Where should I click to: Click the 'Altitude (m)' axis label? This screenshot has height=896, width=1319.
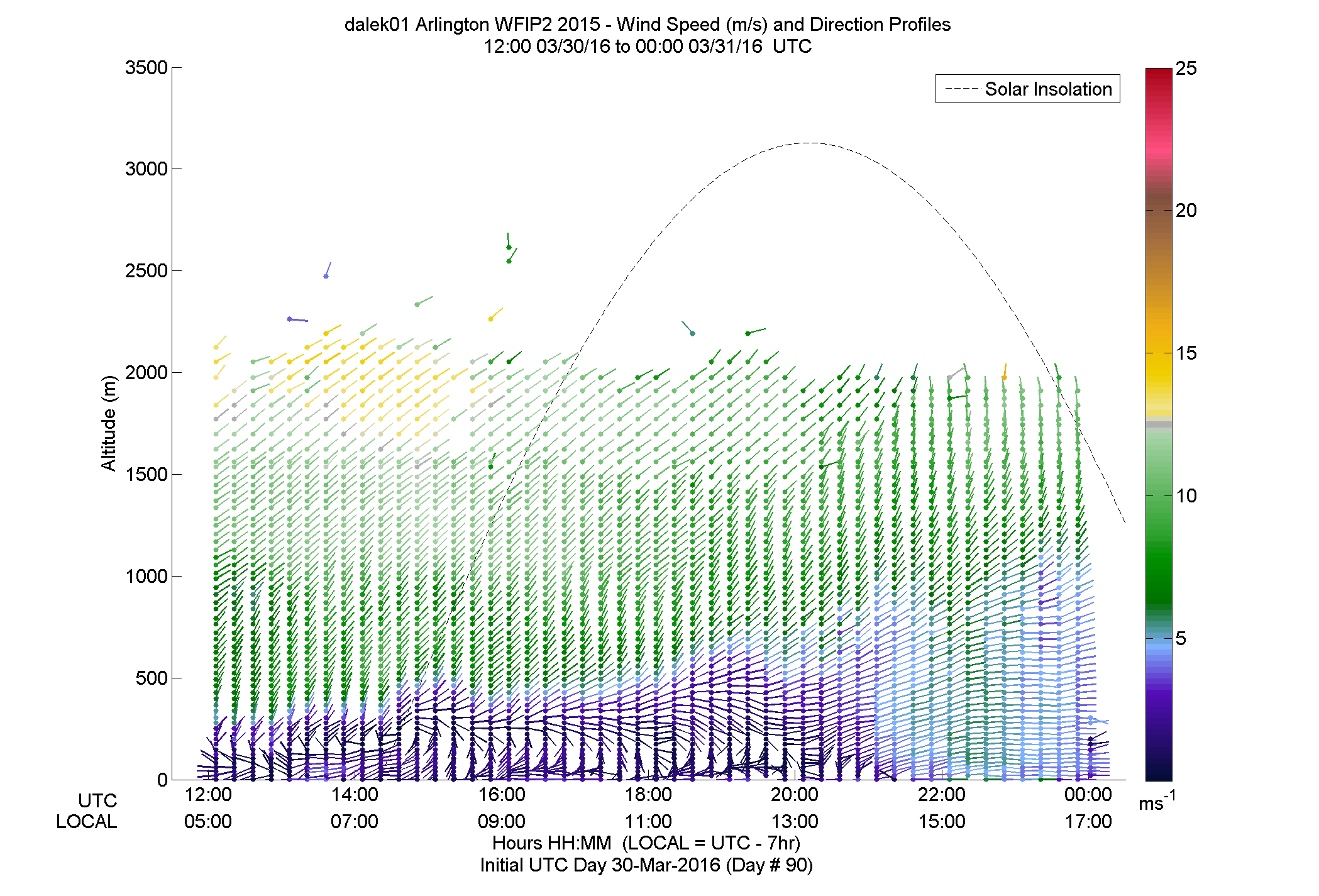pos(109,423)
